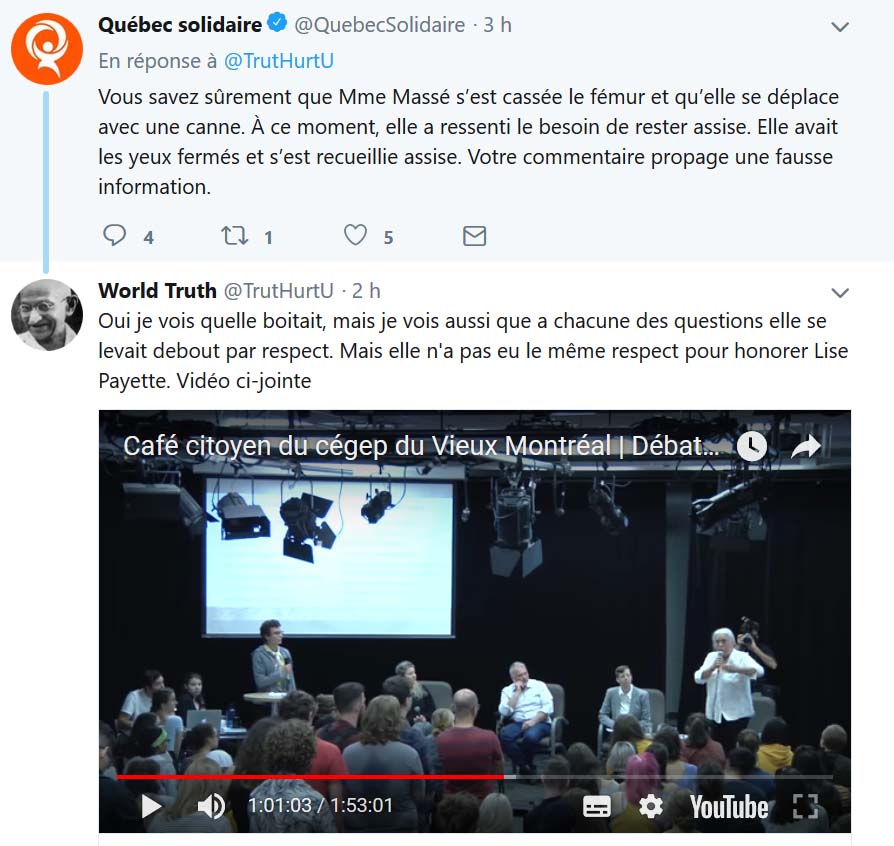Click the reply speech bubble icon

(115, 235)
